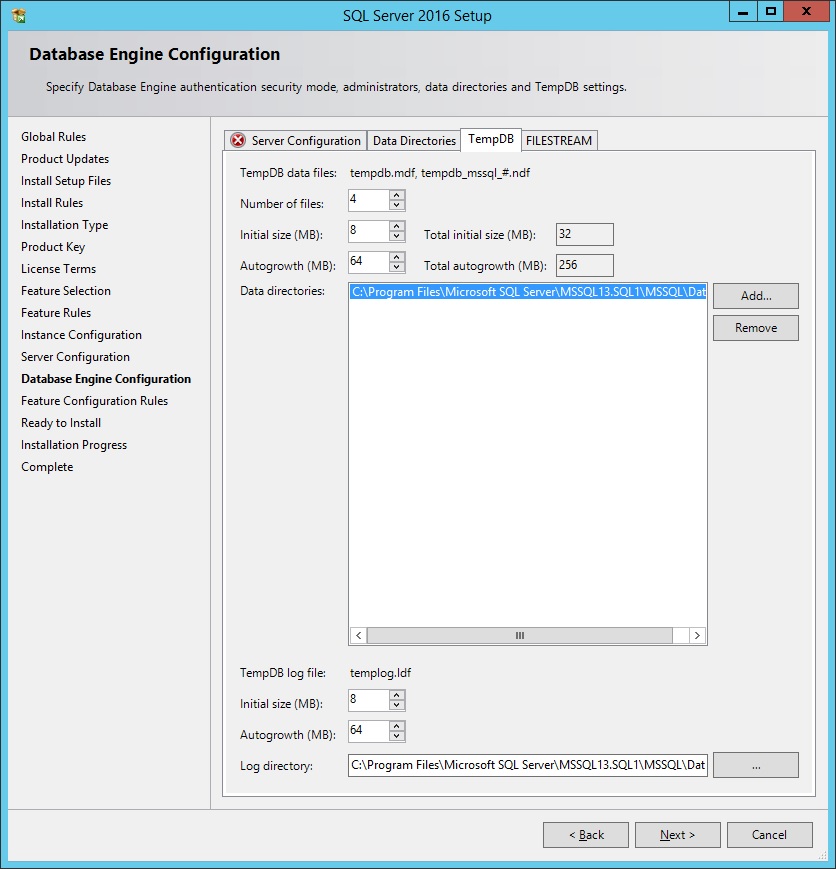Click the SQL Server Setup title bar icon
The height and width of the screenshot is (869, 836).
[x=18, y=16]
